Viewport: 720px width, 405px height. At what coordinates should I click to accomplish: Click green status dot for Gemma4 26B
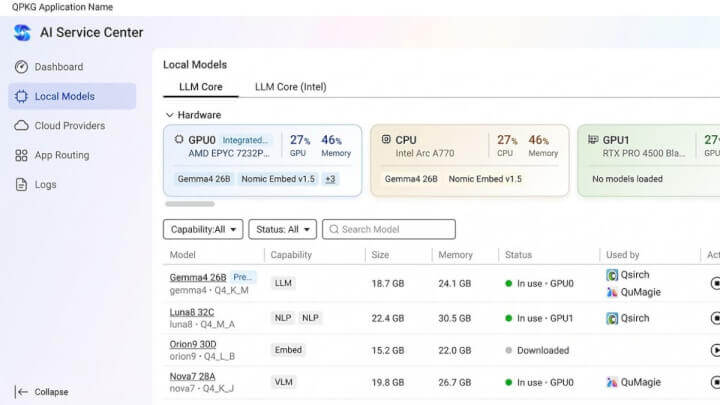click(x=508, y=284)
